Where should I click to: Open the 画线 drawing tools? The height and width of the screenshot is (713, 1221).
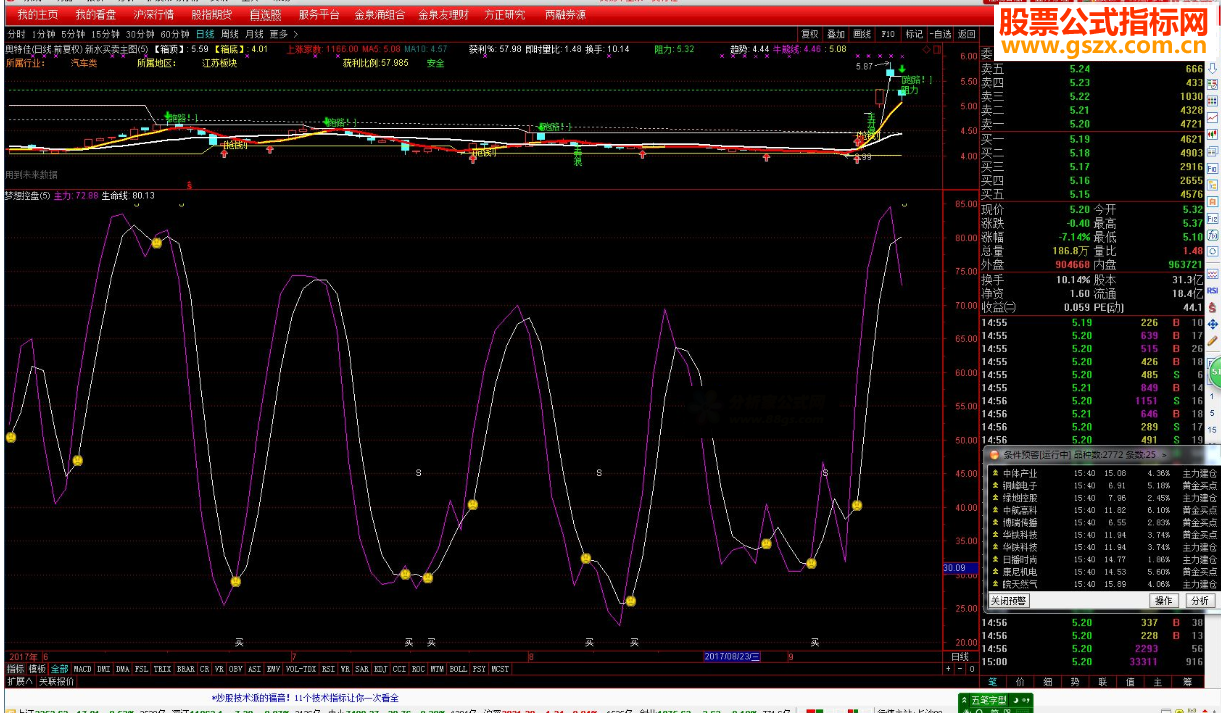(x=862, y=34)
